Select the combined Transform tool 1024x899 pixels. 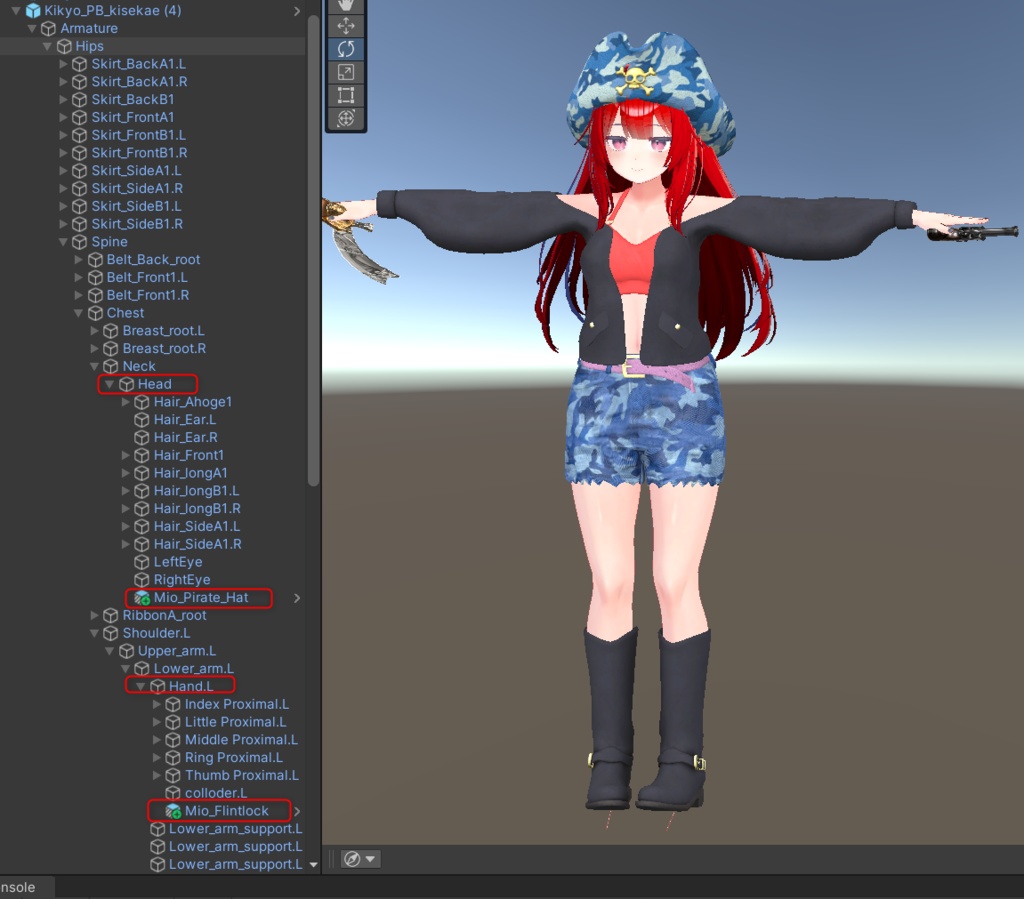click(345, 118)
